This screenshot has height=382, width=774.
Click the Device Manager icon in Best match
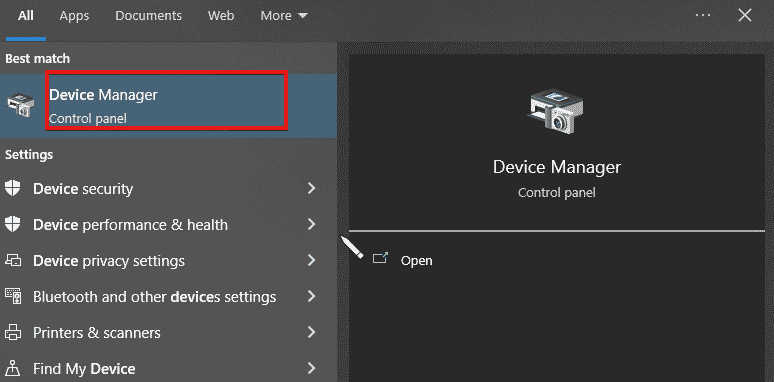pos(21,106)
